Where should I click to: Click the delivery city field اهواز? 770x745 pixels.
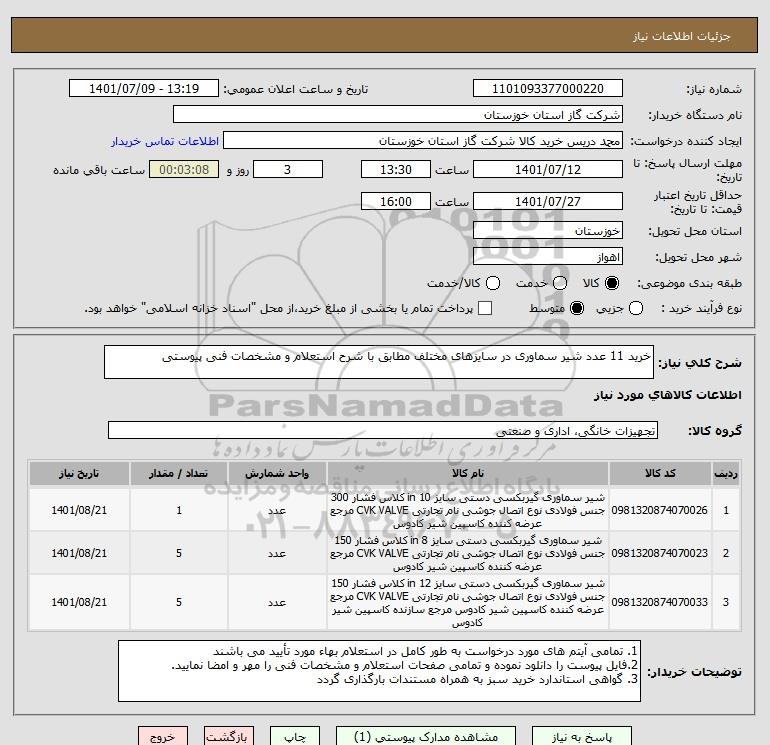click(x=548, y=256)
